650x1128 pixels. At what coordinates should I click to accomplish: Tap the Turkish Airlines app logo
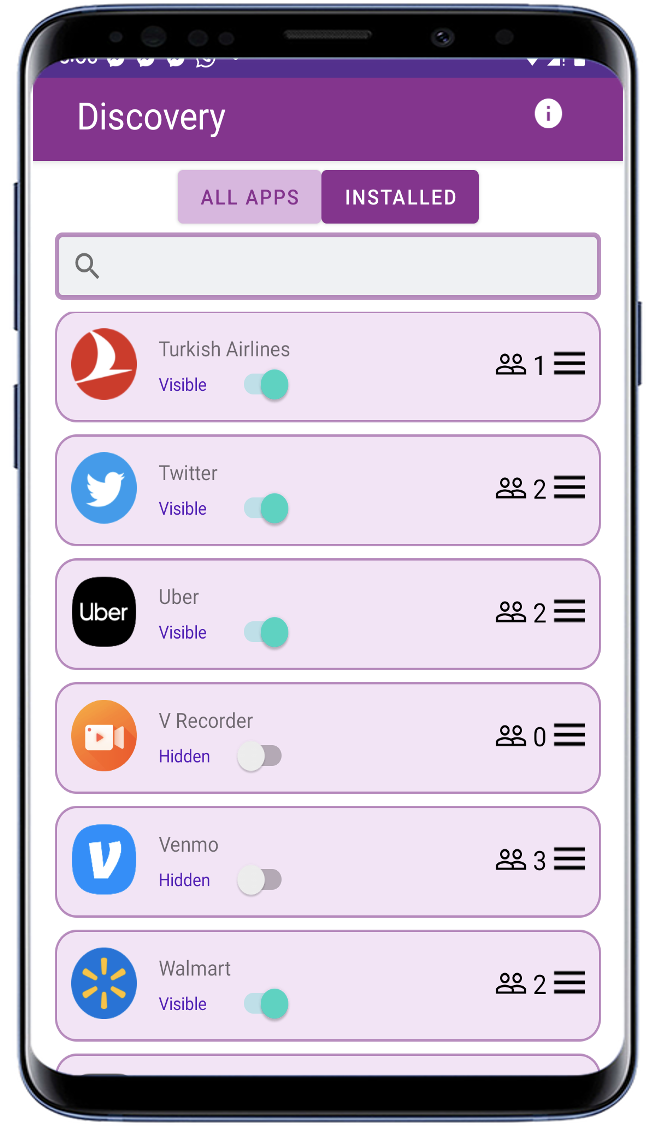[104, 364]
